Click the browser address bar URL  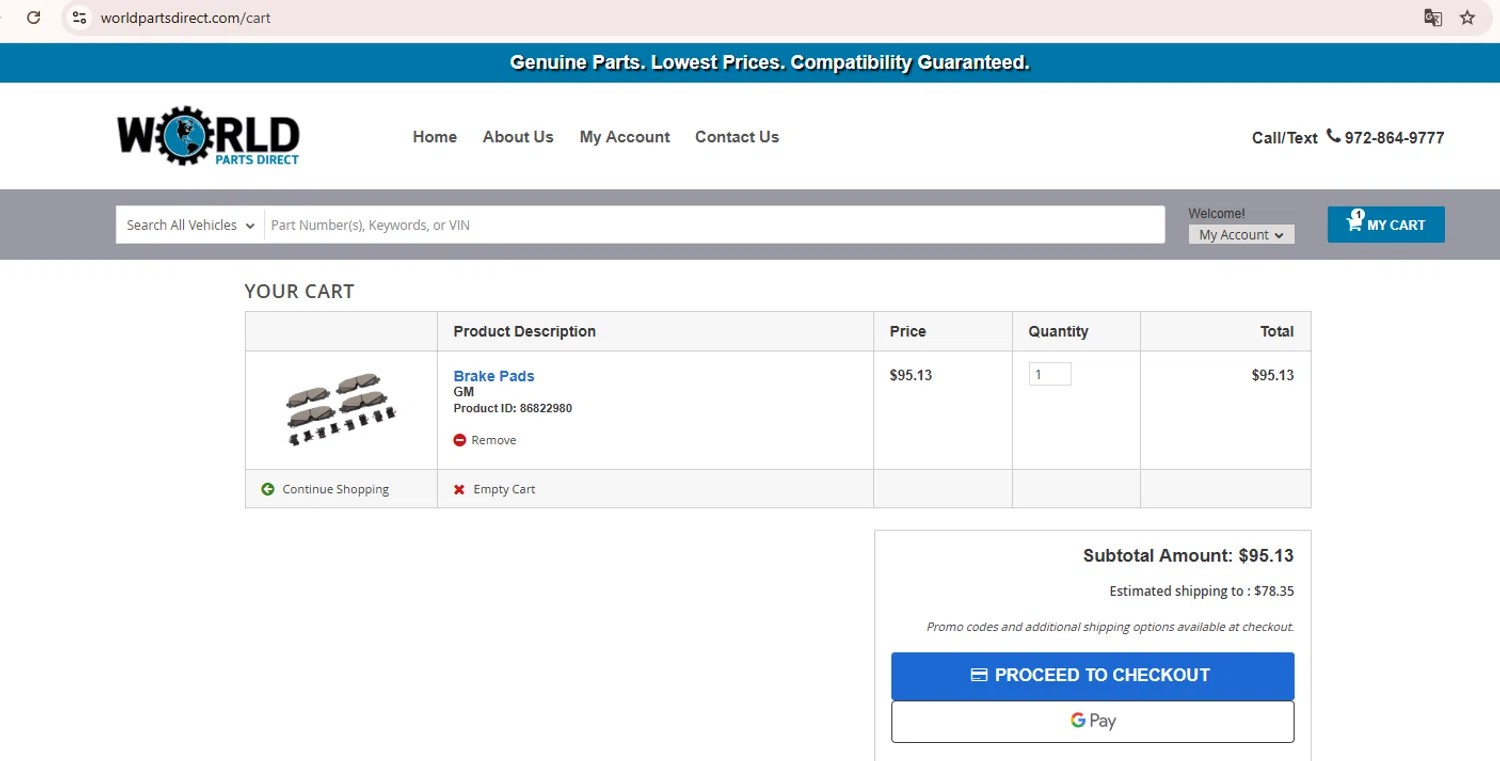pos(186,18)
